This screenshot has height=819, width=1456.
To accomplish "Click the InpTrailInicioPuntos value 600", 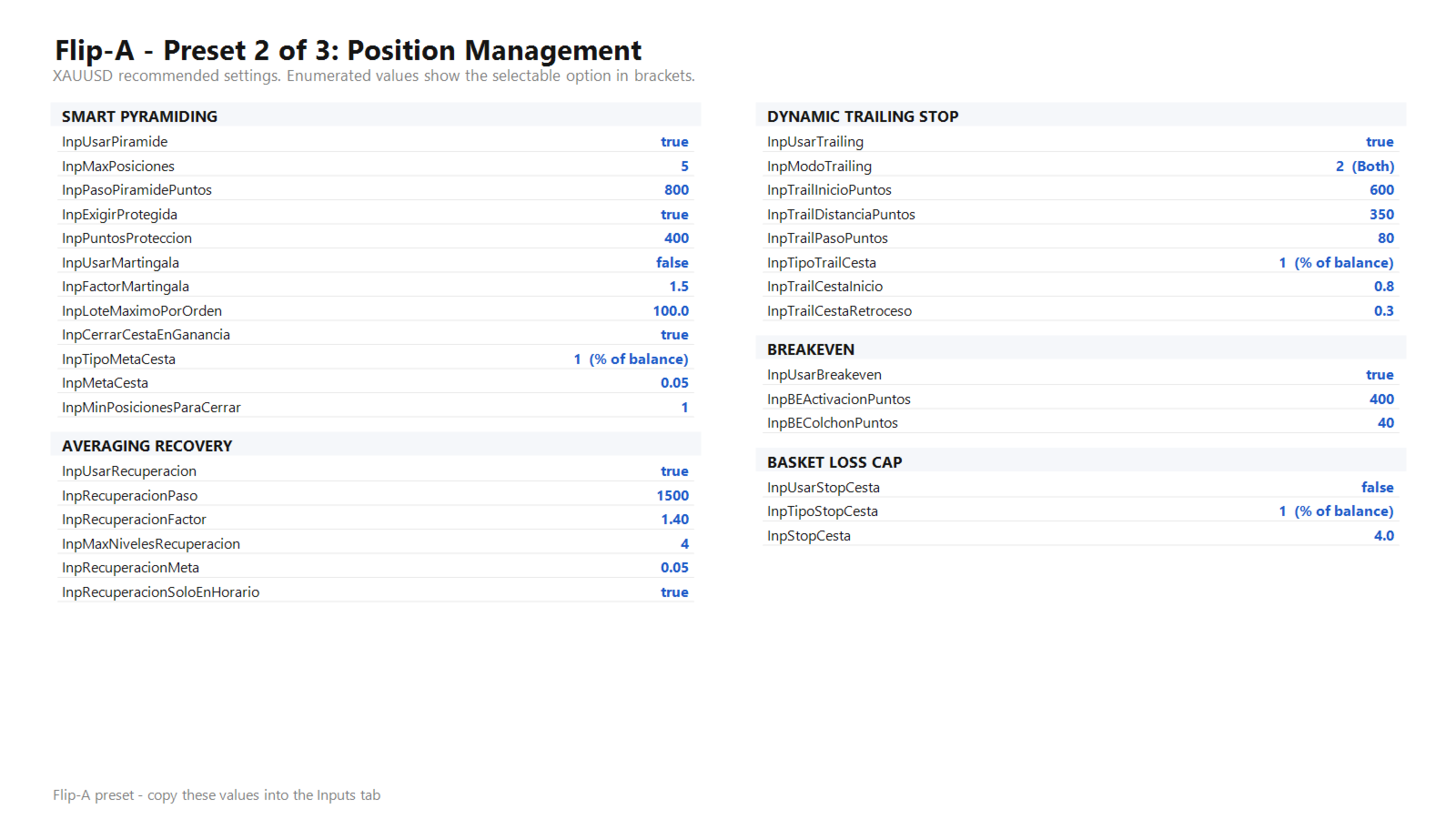I will (x=1381, y=190).
